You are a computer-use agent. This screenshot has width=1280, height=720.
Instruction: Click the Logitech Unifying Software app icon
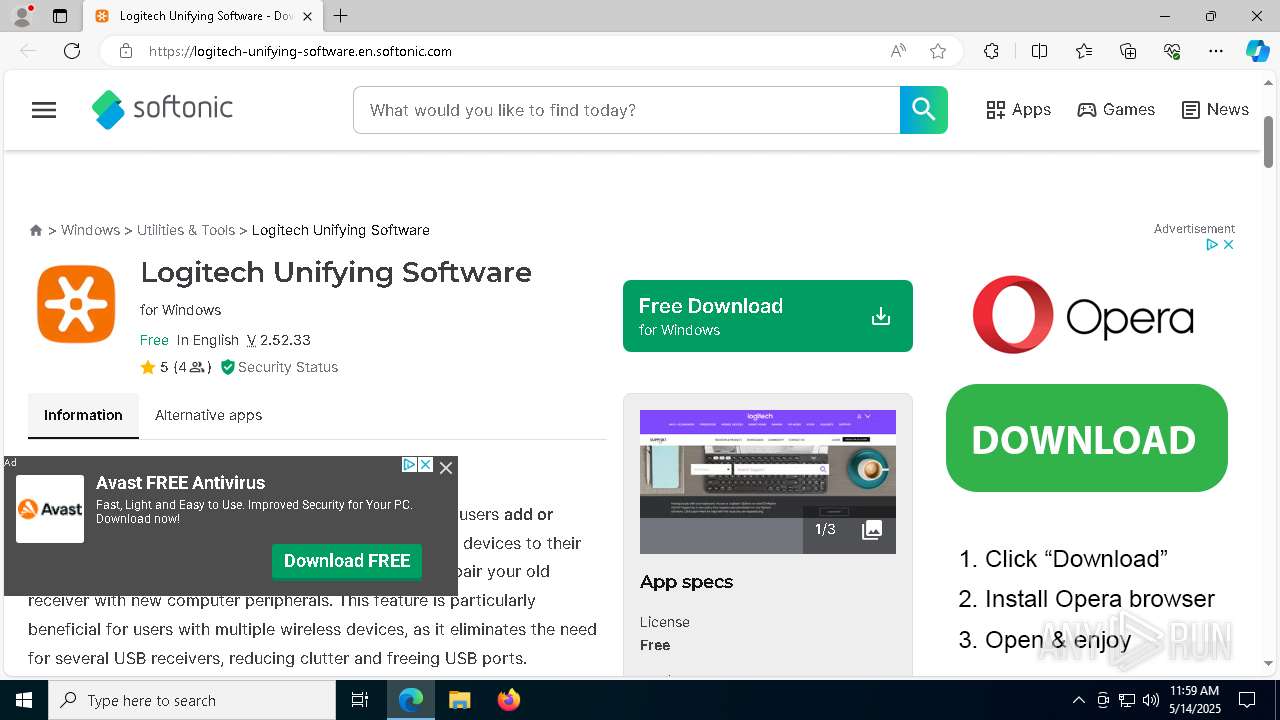click(x=76, y=304)
